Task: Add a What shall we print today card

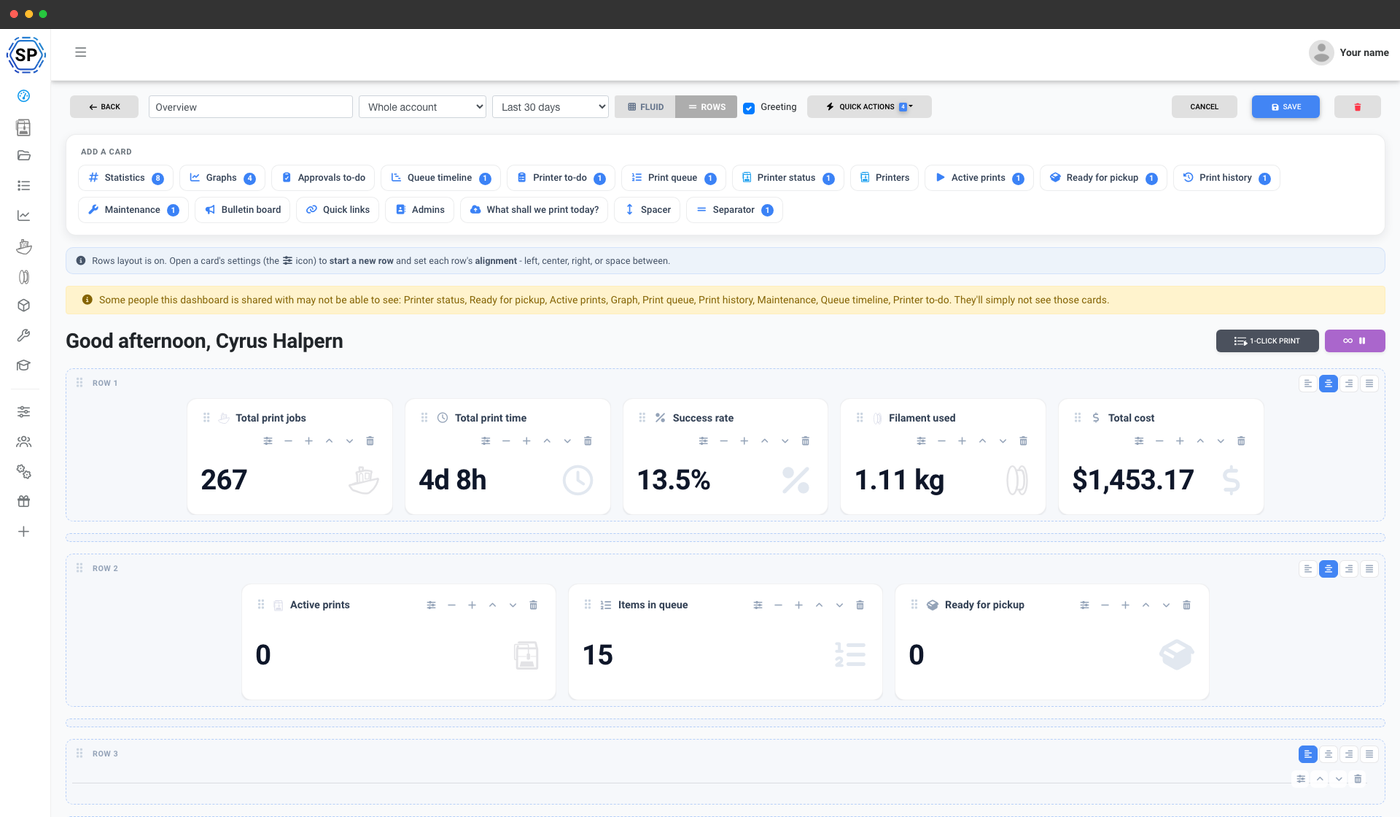Action: (x=535, y=210)
